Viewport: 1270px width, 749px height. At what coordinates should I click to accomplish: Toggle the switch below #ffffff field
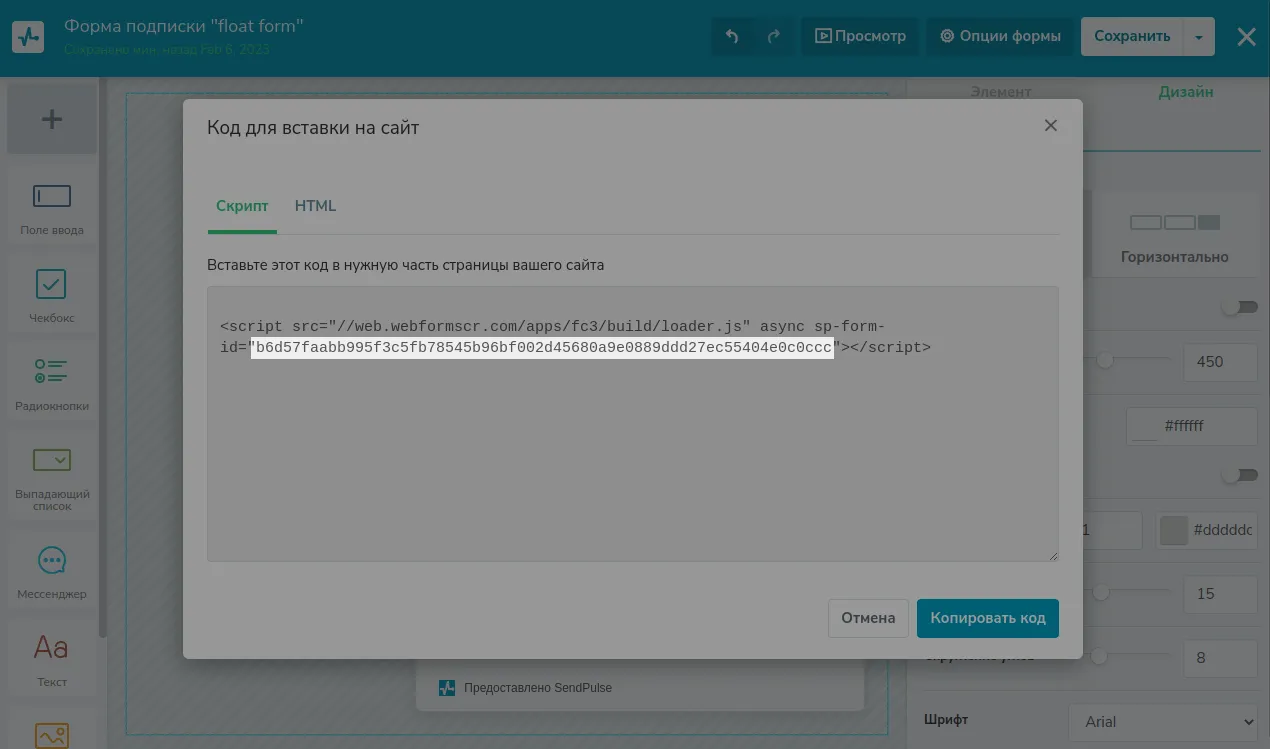1240,475
